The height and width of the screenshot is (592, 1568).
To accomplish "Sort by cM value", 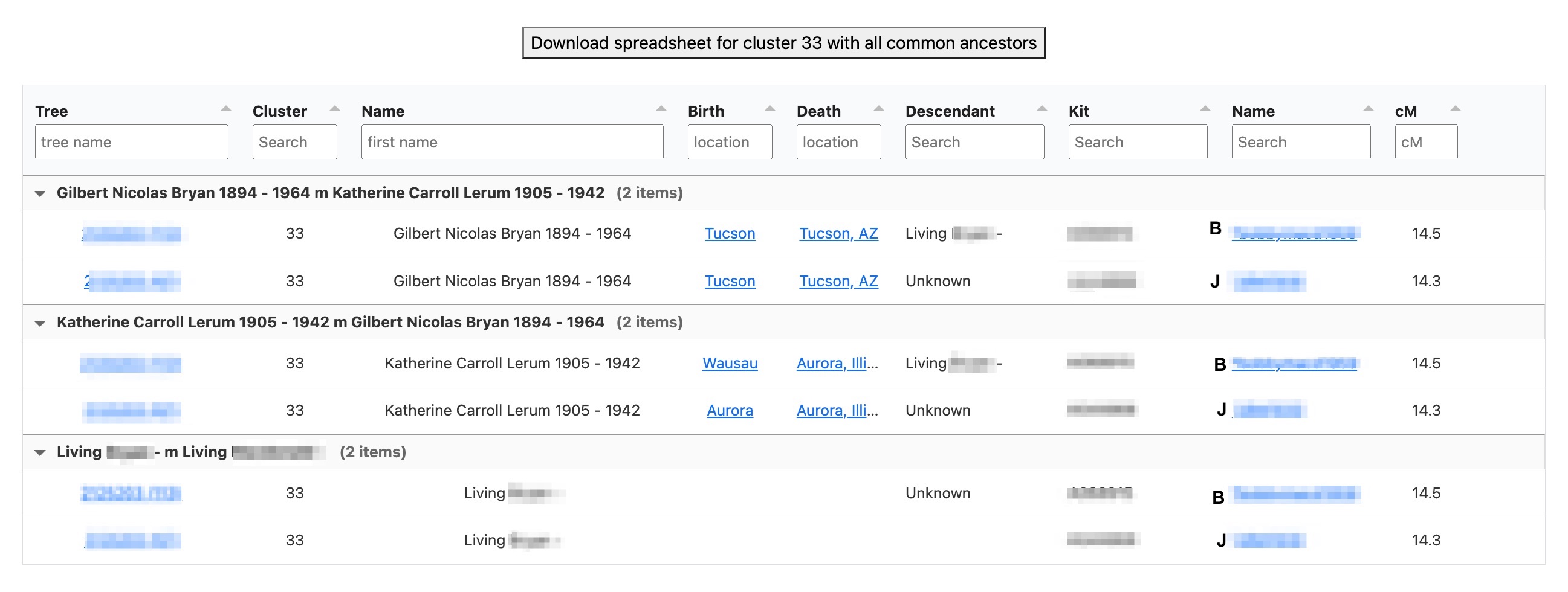I will click(x=1455, y=108).
